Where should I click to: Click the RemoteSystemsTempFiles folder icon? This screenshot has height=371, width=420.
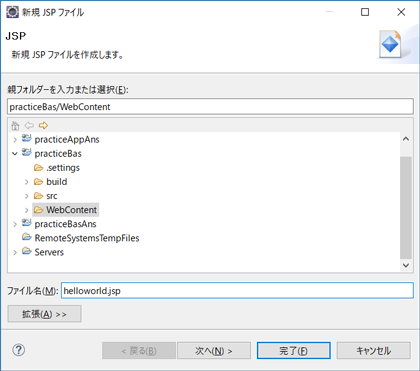27,237
